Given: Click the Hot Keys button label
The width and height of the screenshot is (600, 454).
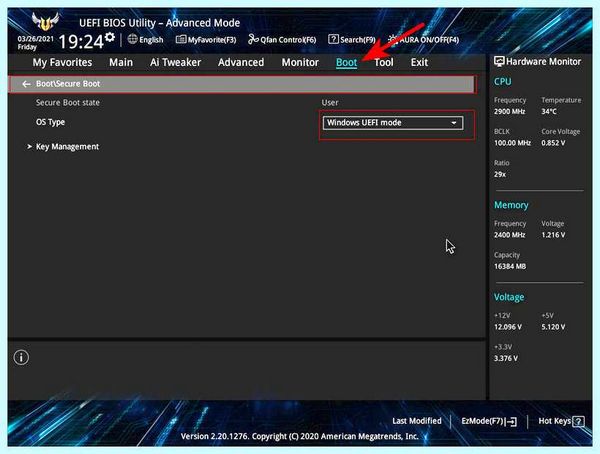Looking at the screenshot, I should (554, 421).
